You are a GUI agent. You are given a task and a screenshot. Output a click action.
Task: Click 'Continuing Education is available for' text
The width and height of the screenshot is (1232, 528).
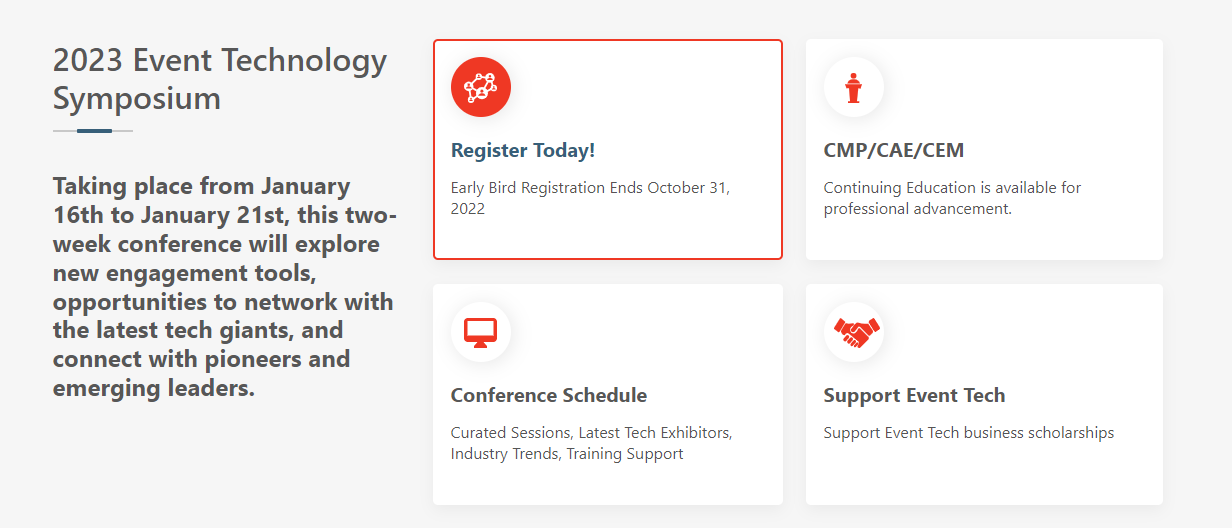[952, 188]
